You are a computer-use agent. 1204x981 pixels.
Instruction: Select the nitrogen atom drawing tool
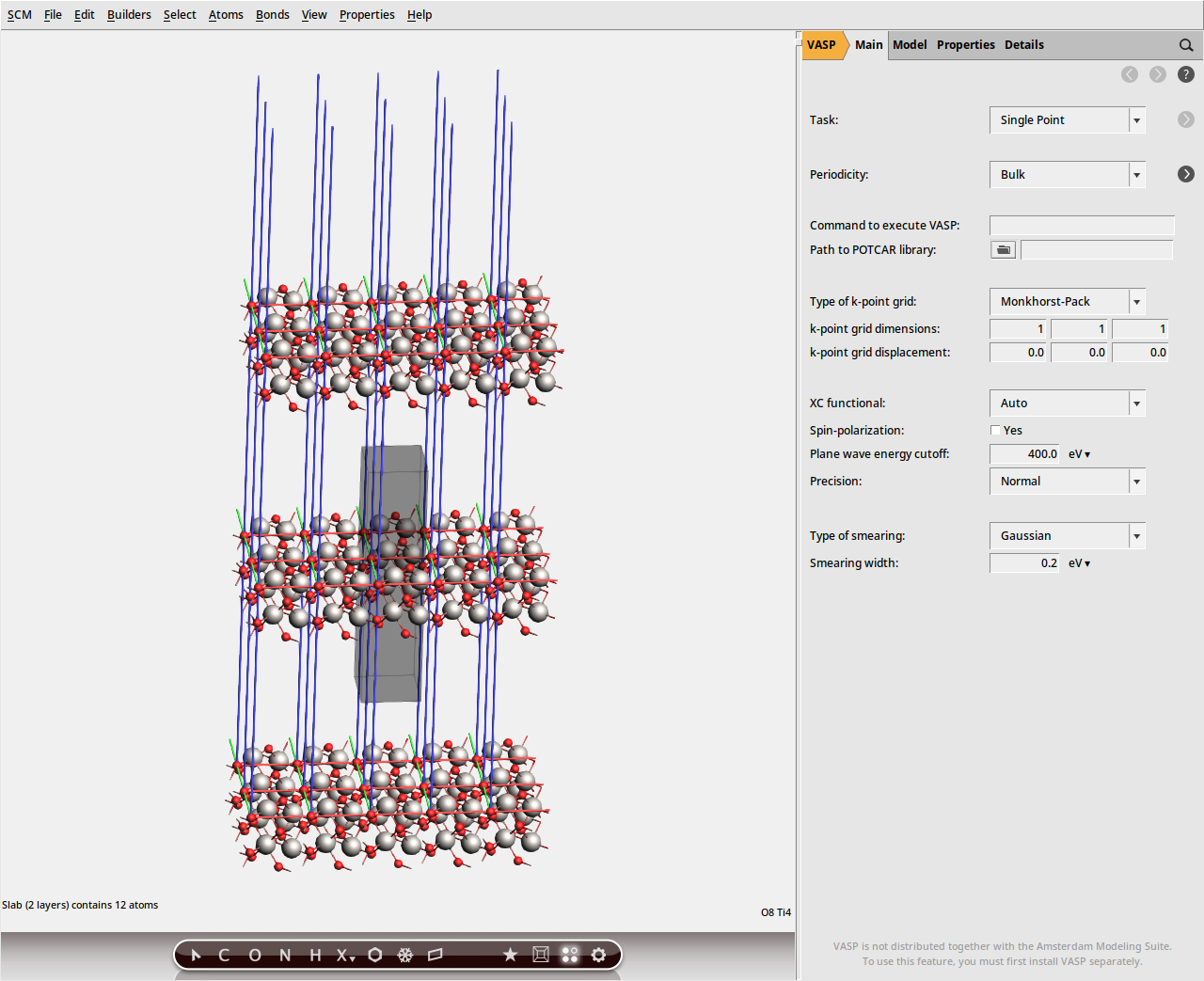tap(284, 955)
